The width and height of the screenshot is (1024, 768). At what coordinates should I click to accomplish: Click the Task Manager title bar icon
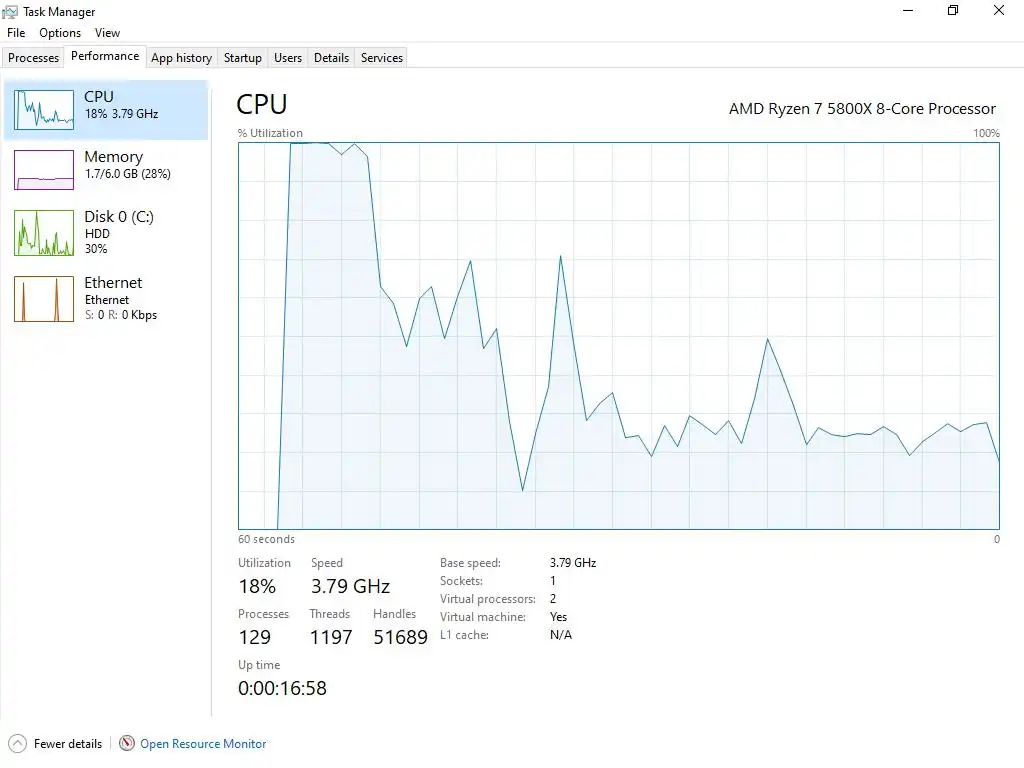[10, 12]
